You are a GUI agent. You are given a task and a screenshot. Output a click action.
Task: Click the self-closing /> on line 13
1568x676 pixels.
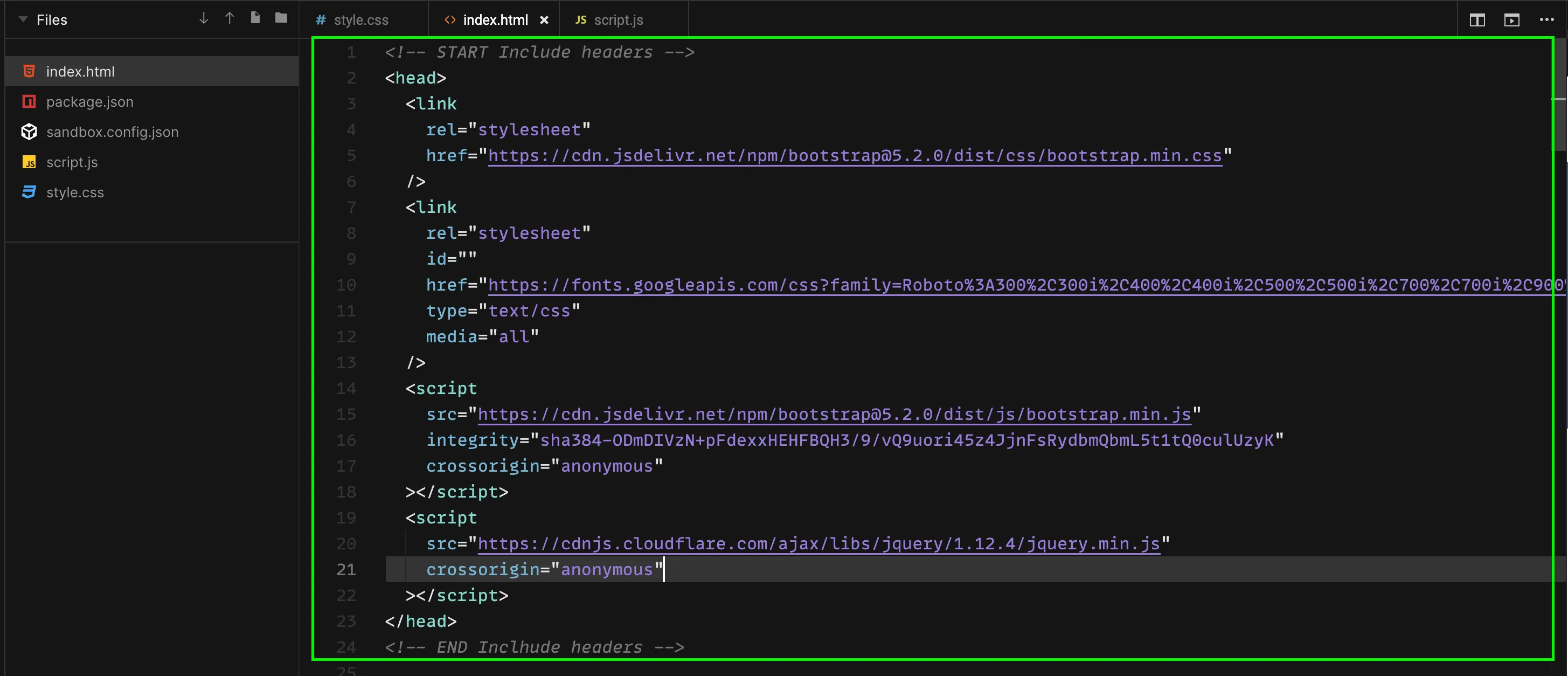click(416, 363)
